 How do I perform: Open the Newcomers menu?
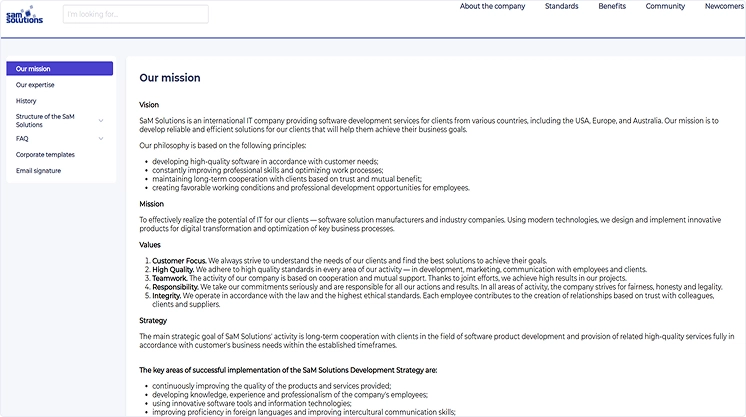coord(724,6)
